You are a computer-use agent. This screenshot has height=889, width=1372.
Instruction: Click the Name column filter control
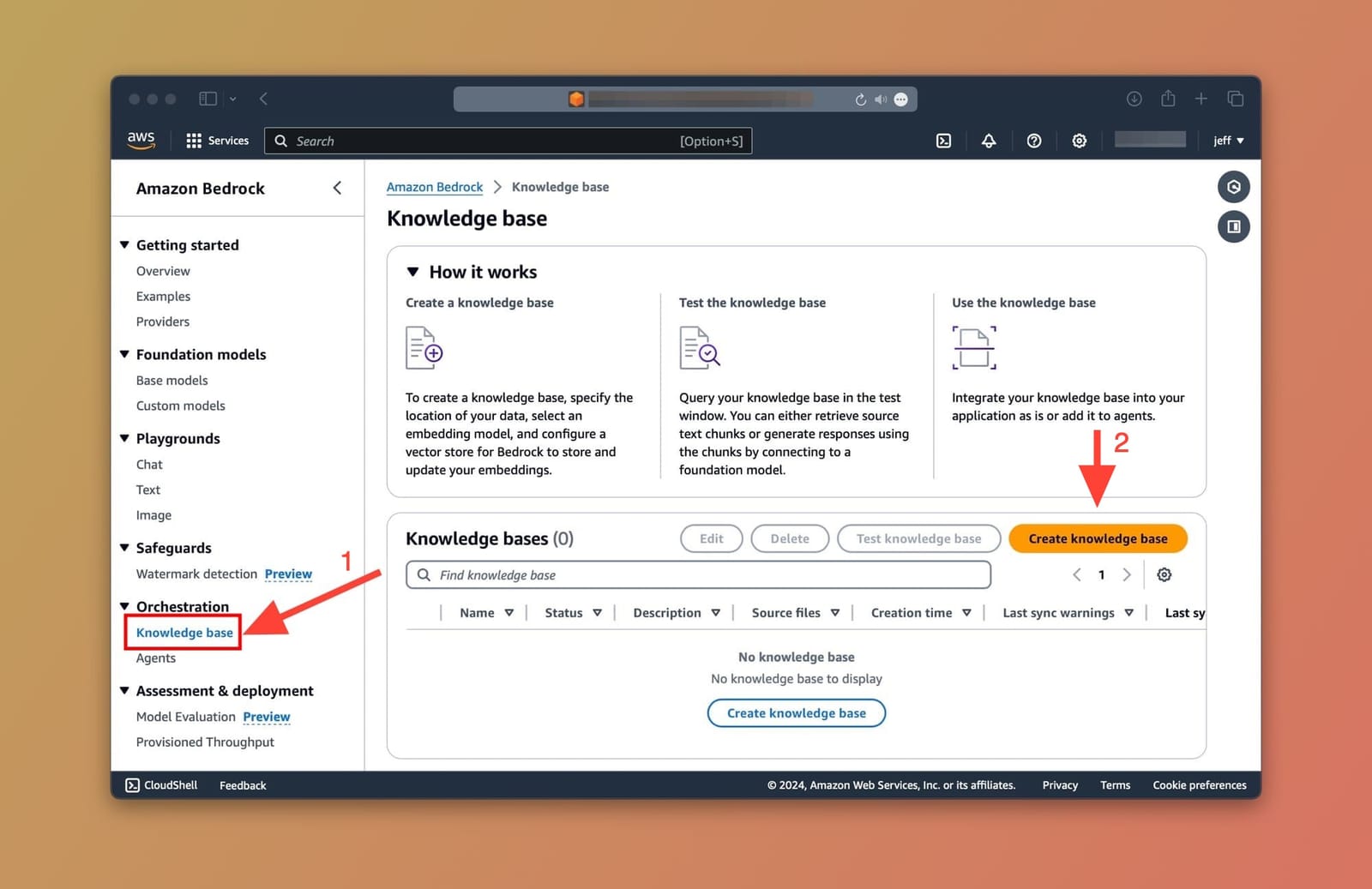(x=509, y=612)
